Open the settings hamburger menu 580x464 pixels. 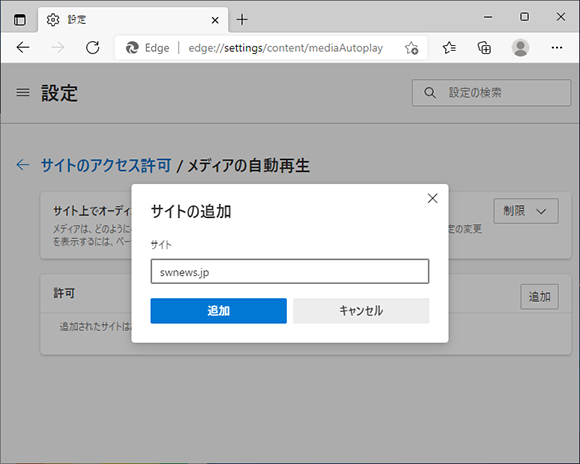point(23,92)
